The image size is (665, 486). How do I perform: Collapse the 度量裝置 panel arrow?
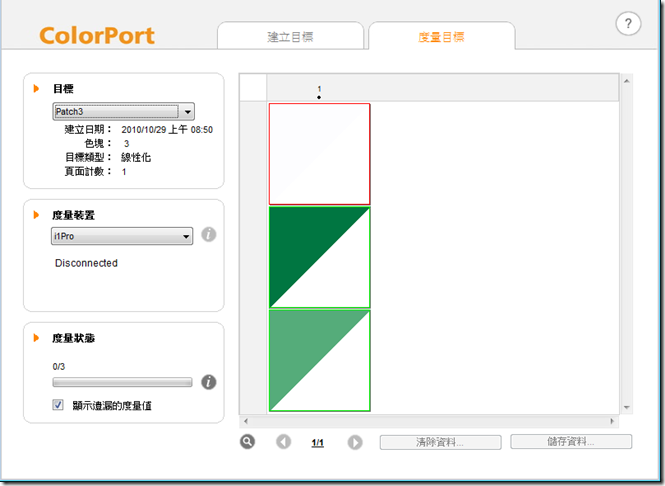(36, 215)
